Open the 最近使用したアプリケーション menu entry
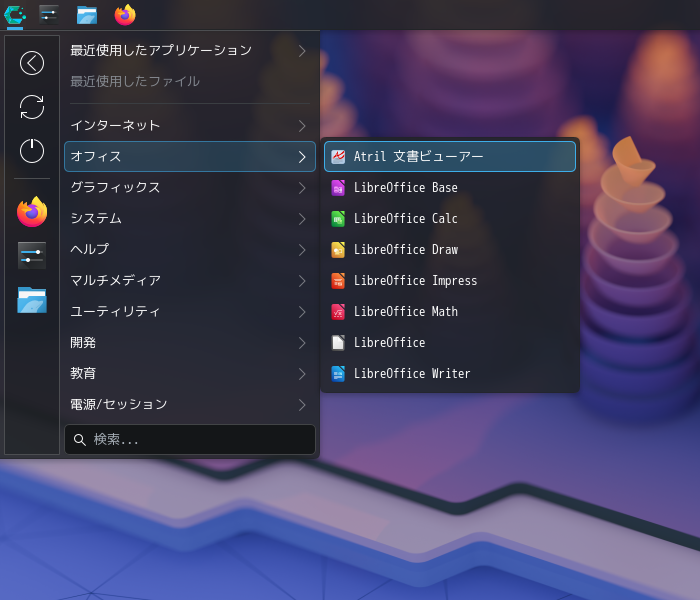 pyautogui.click(x=190, y=51)
